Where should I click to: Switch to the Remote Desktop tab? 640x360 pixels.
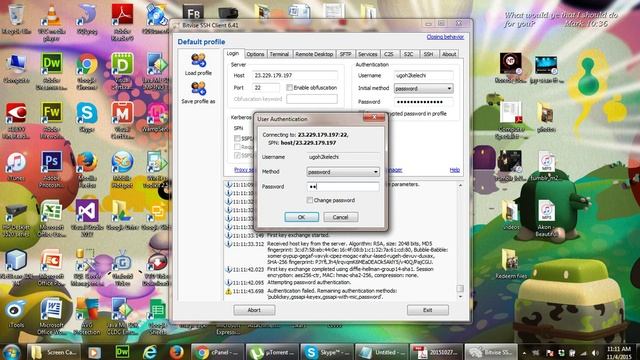314,54
